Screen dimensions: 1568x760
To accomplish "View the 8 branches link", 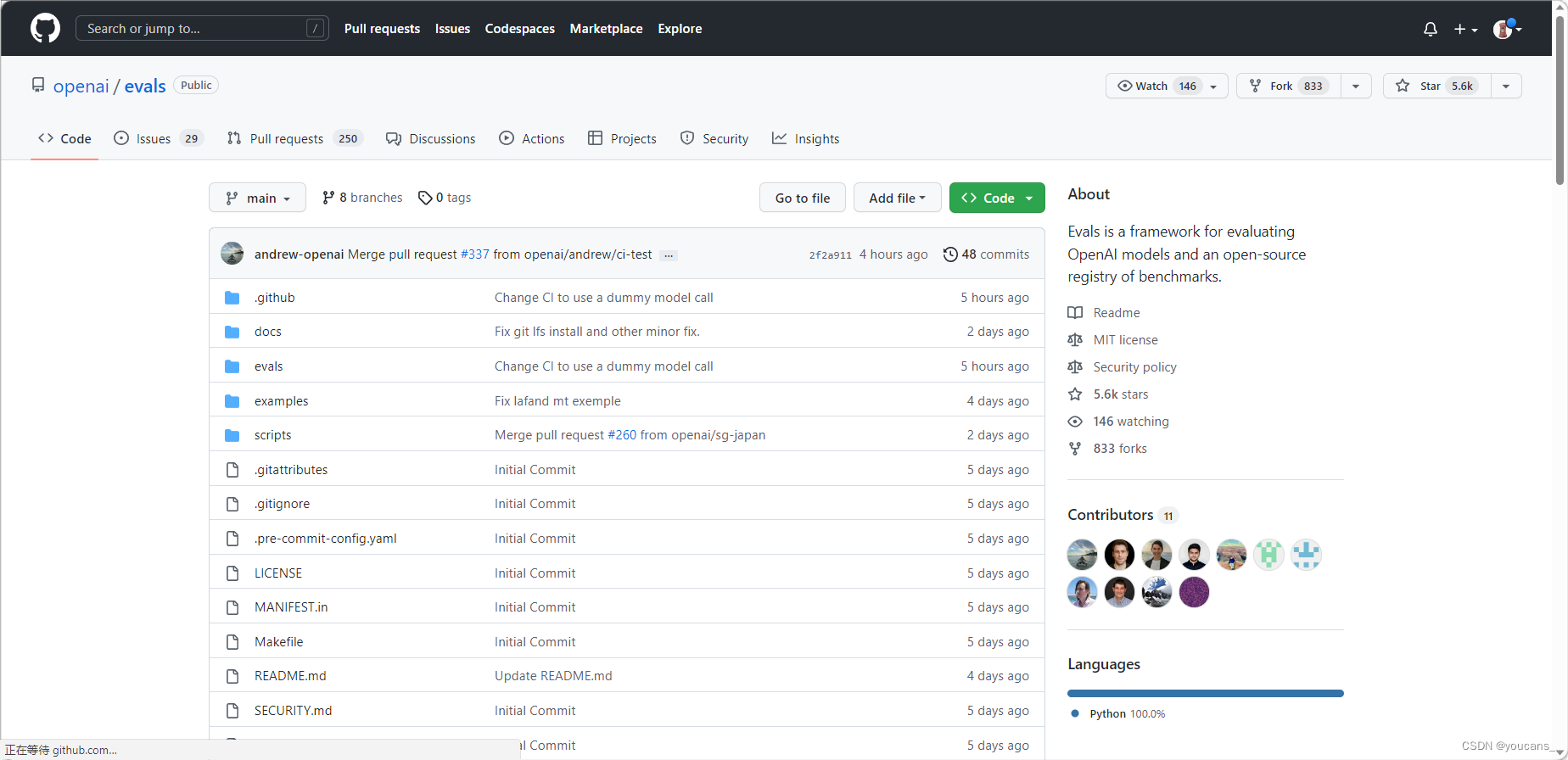I will 362,198.
